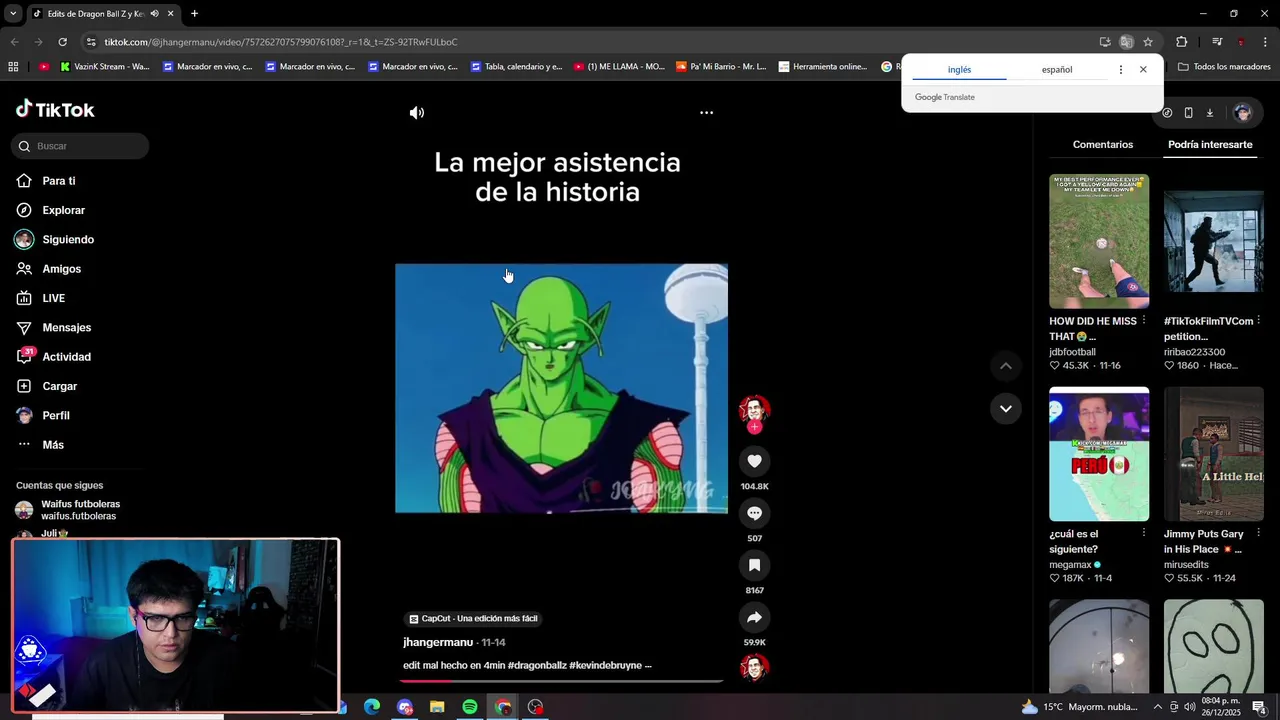Open Actividad notifications
The height and width of the screenshot is (720, 1280).
[x=66, y=357]
